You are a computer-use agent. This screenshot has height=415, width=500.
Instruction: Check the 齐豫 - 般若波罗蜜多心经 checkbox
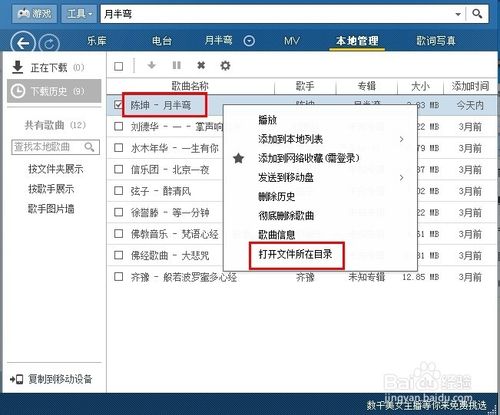(x=118, y=277)
